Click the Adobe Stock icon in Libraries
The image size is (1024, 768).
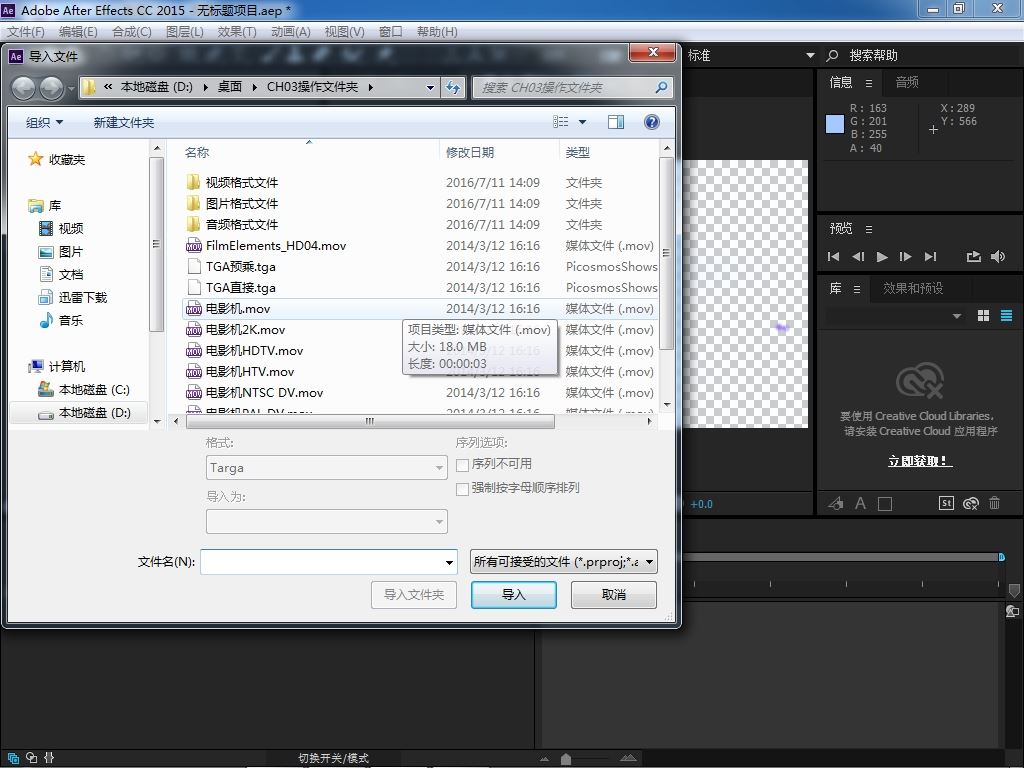coord(946,503)
